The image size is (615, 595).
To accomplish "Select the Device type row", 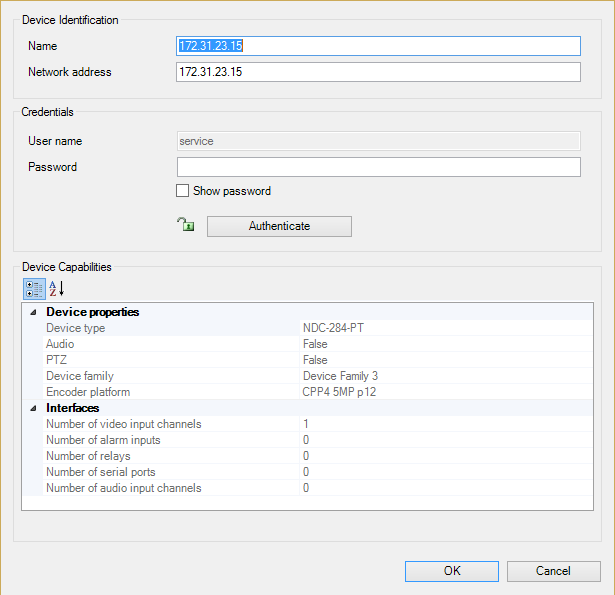I will pos(318,328).
